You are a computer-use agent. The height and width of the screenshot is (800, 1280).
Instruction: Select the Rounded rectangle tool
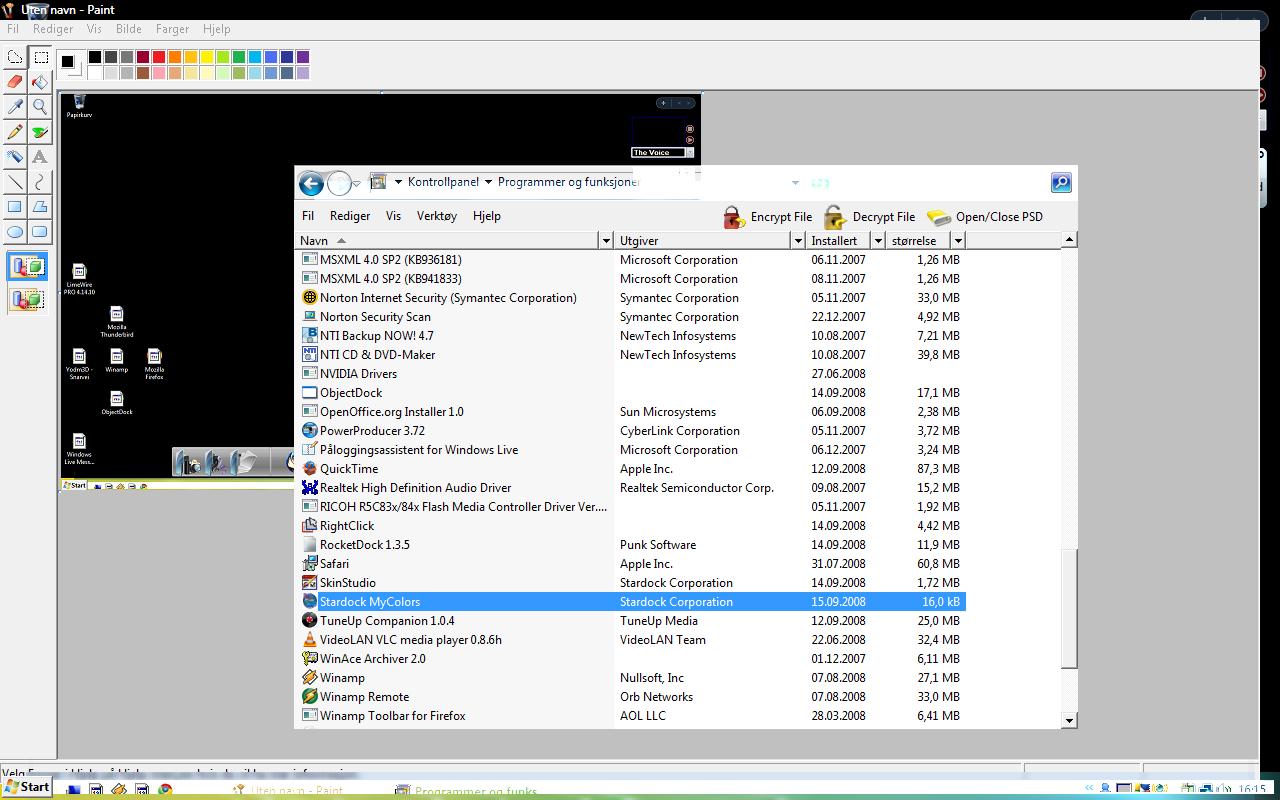[40, 232]
